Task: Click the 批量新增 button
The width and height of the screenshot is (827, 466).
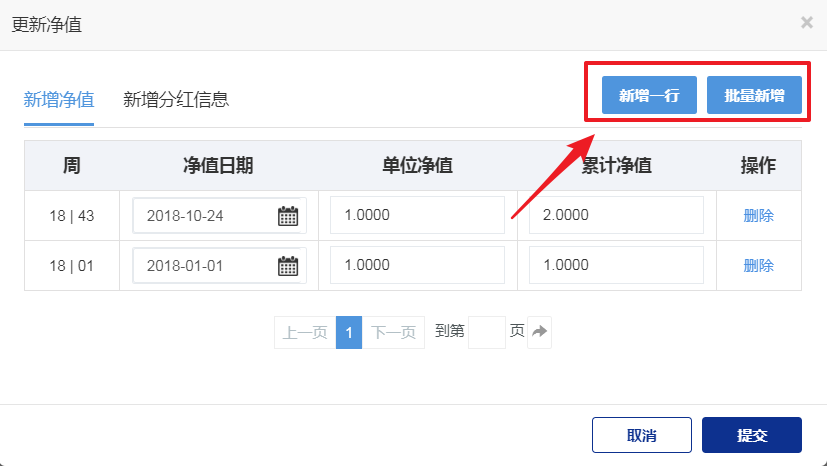Action: click(x=754, y=96)
